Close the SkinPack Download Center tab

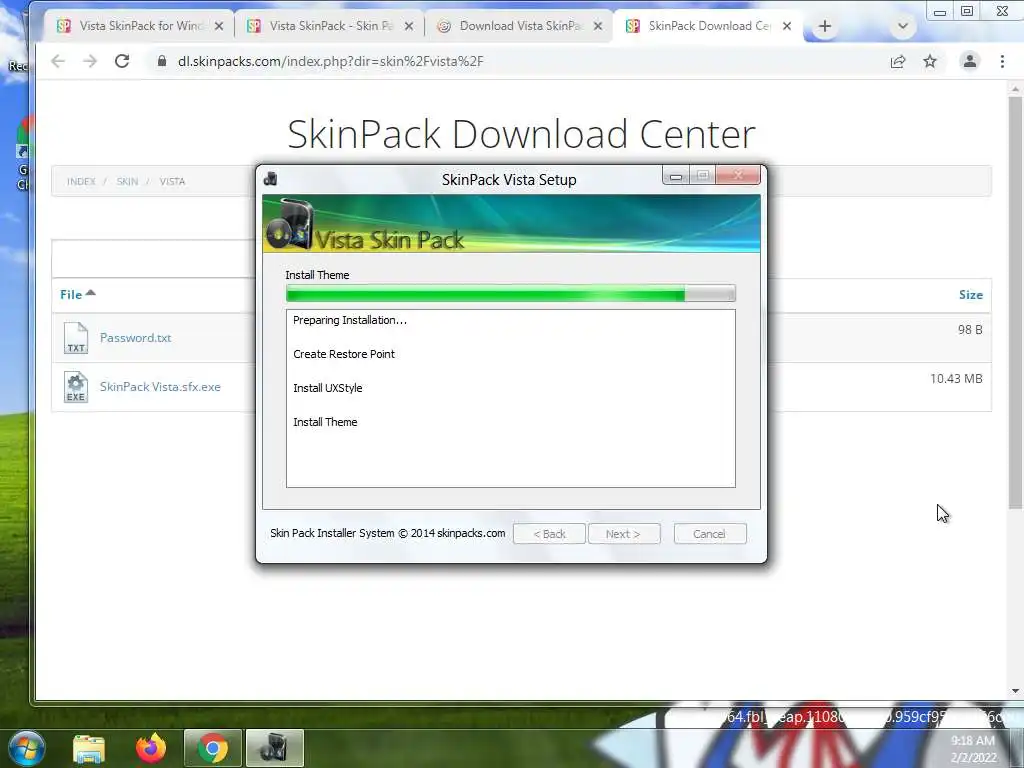click(x=787, y=26)
